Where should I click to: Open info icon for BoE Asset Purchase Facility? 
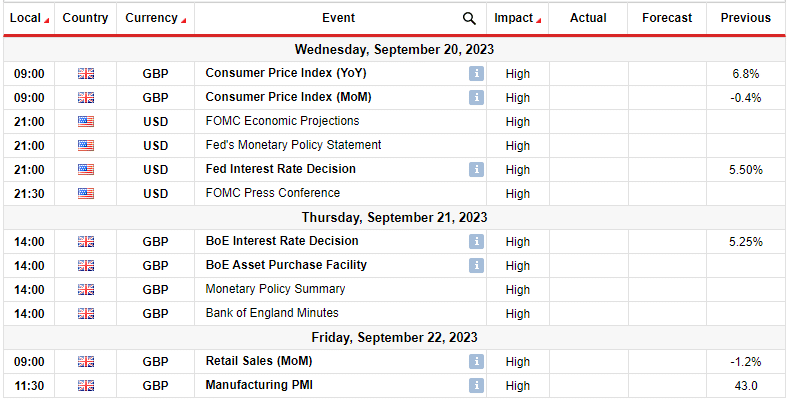[476, 265]
